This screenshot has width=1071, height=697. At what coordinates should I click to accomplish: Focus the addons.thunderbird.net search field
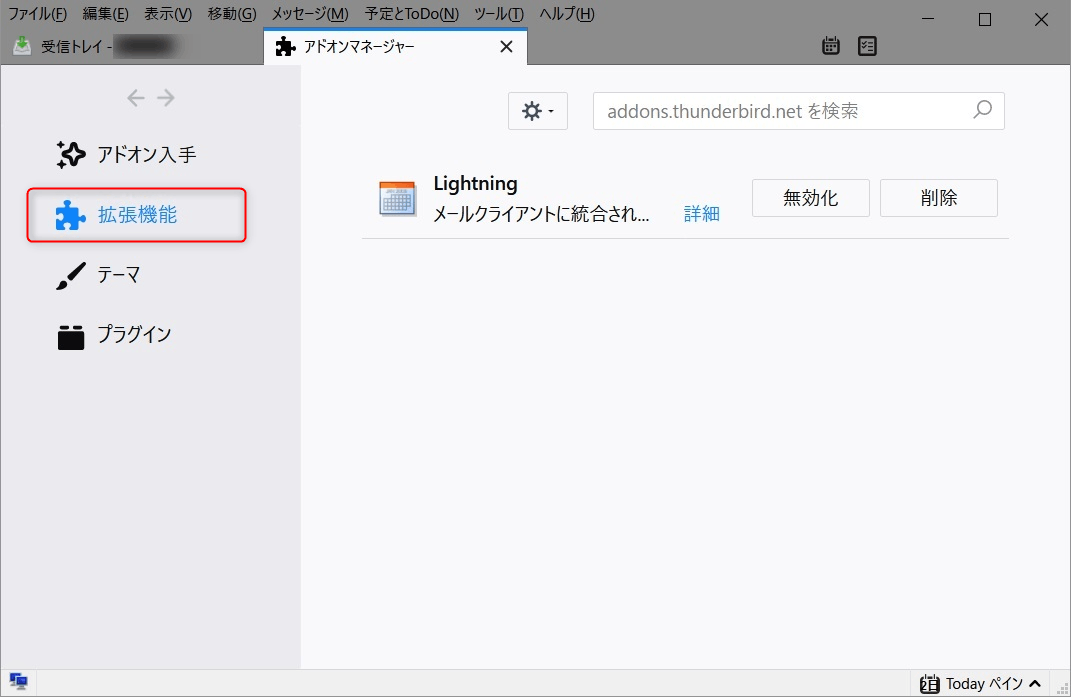point(798,111)
